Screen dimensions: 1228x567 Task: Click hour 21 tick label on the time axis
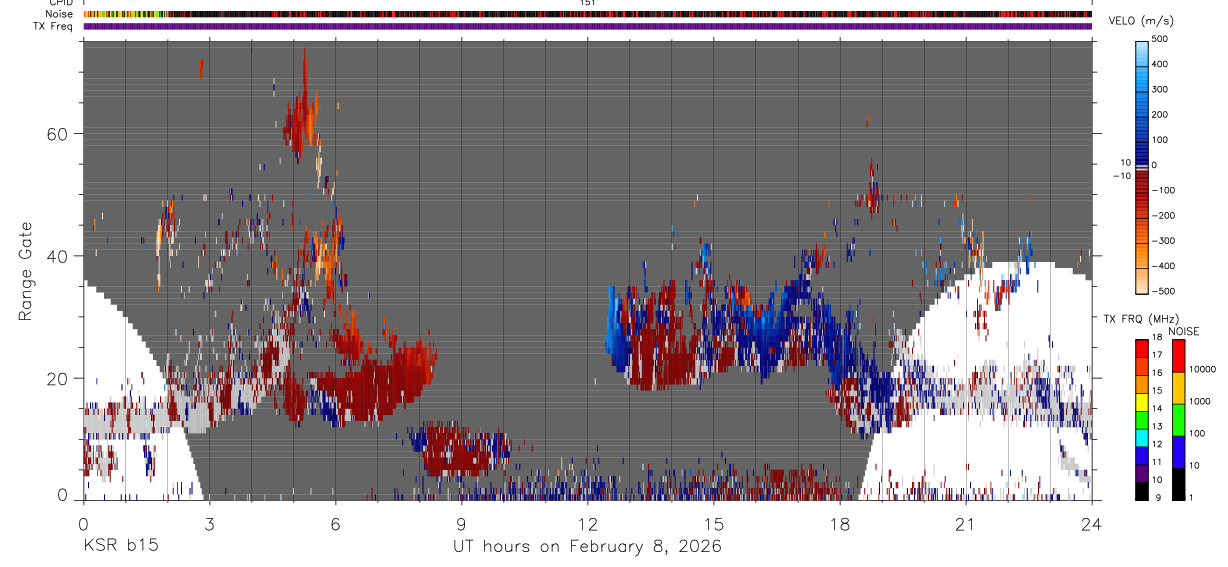(x=965, y=524)
